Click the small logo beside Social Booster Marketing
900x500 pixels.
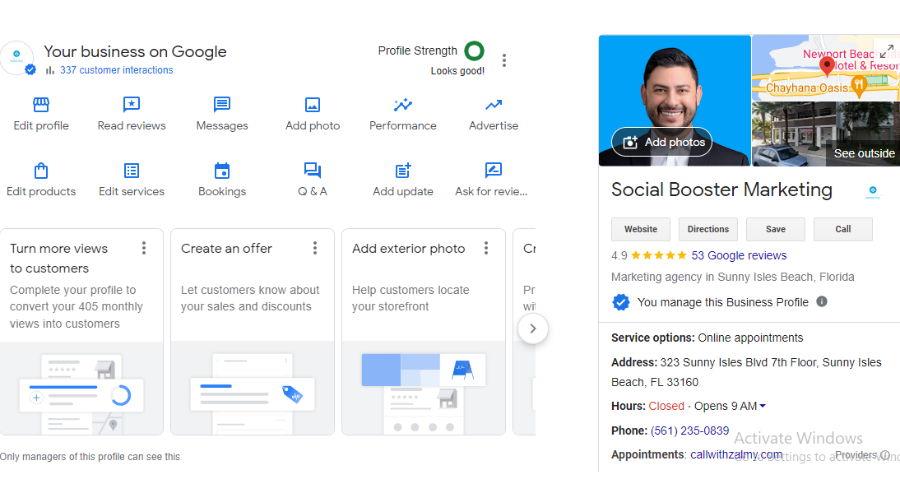(x=872, y=192)
